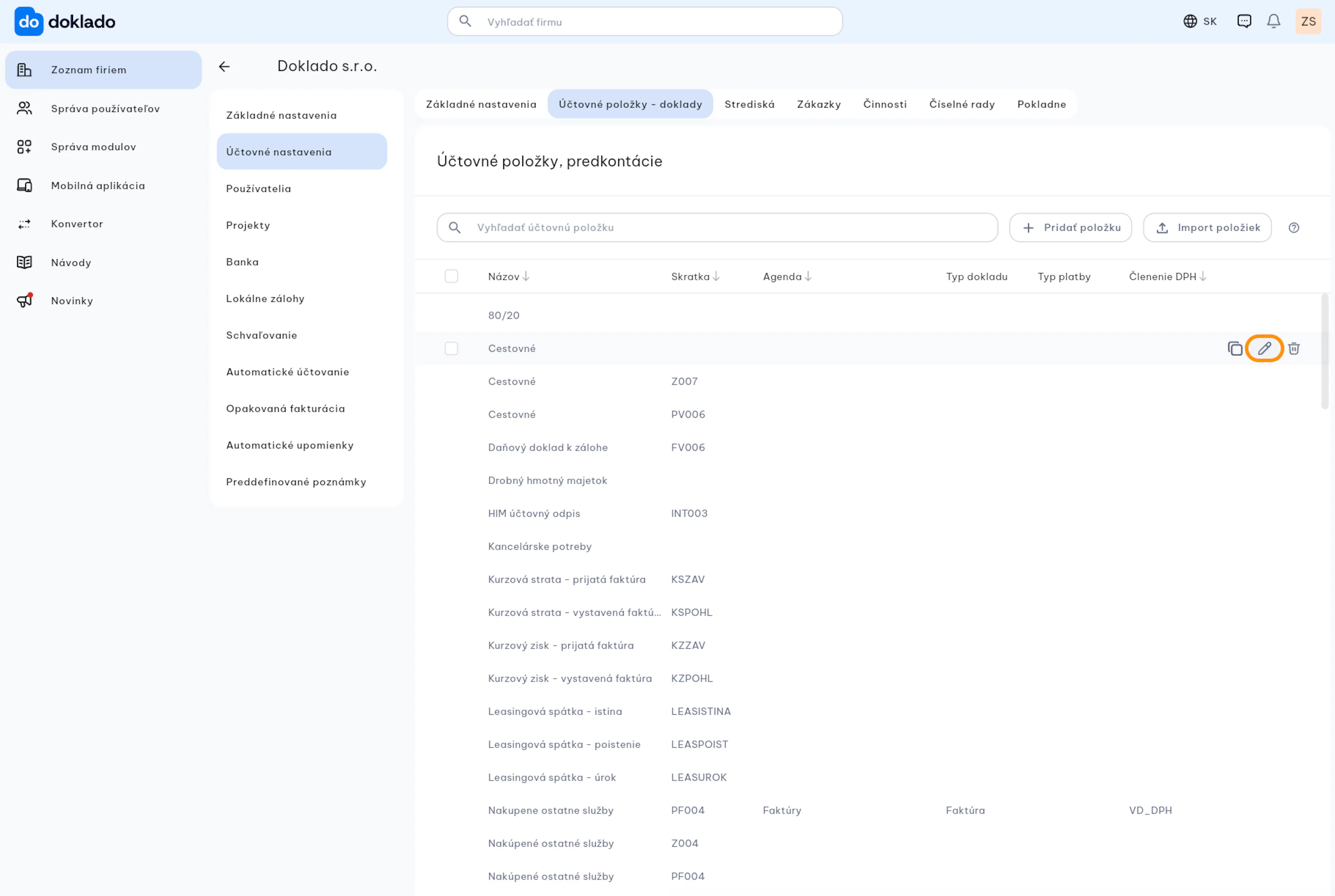Open the ZS user avatar menu
Screen dimensions: 1335x896
coord(1308,21)
